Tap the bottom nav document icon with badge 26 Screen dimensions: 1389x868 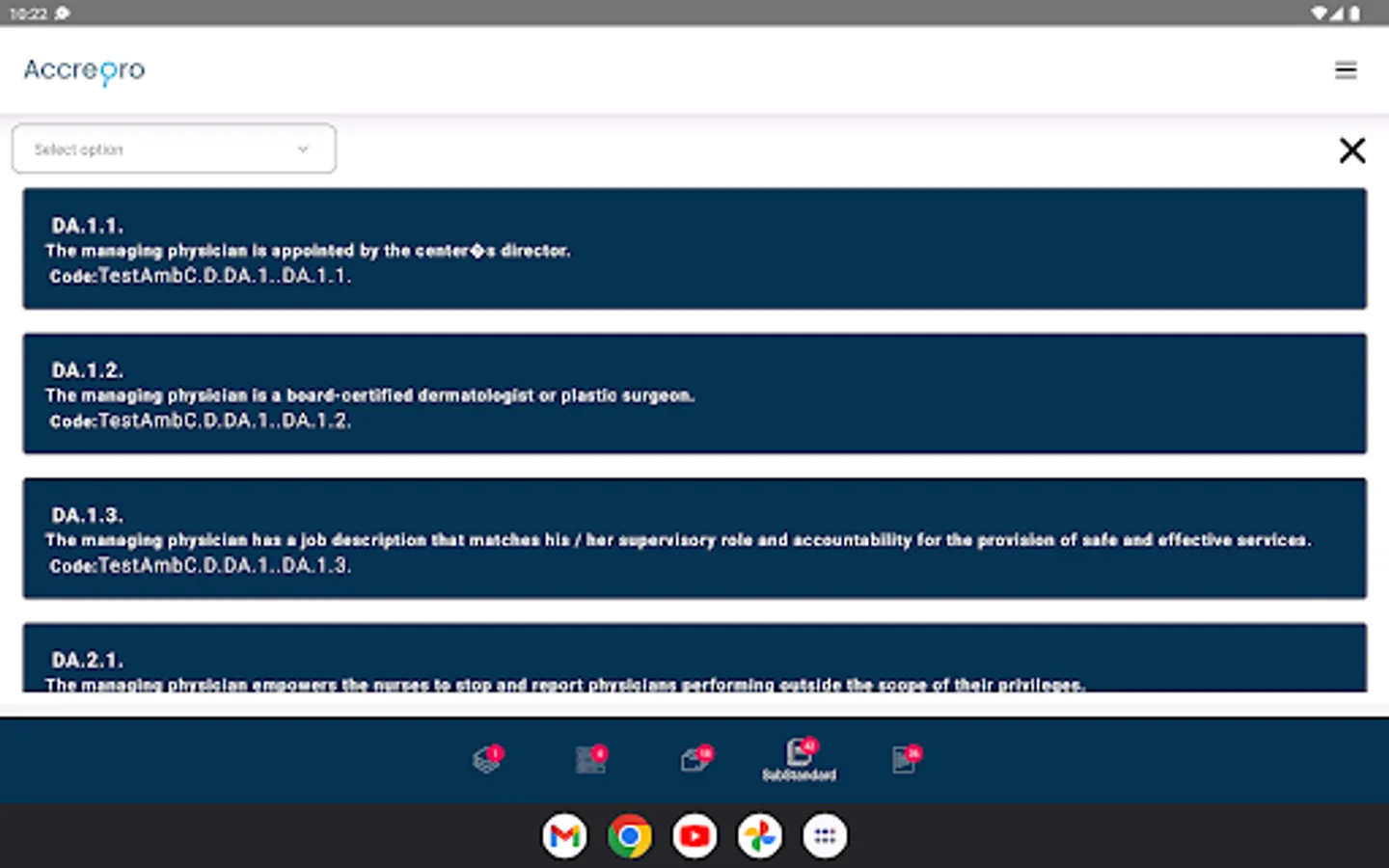pos(906,760)
